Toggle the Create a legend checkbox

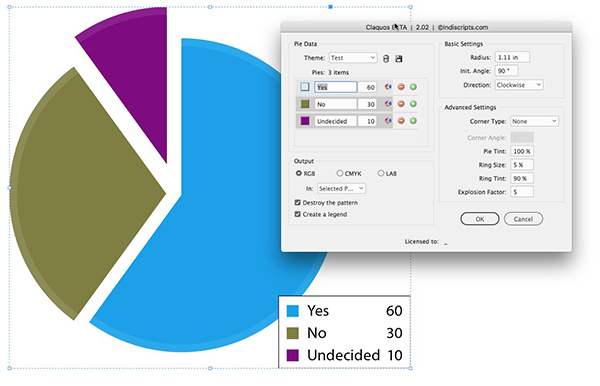(297, 214)
